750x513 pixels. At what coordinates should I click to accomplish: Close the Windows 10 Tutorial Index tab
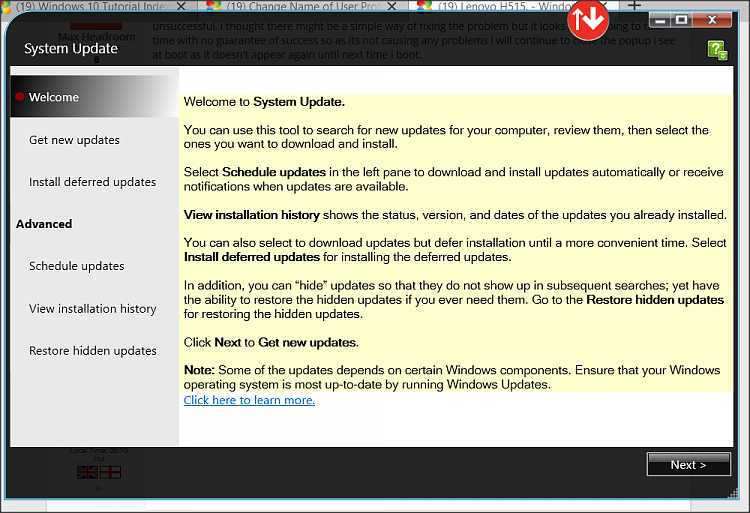pos(181,6)
